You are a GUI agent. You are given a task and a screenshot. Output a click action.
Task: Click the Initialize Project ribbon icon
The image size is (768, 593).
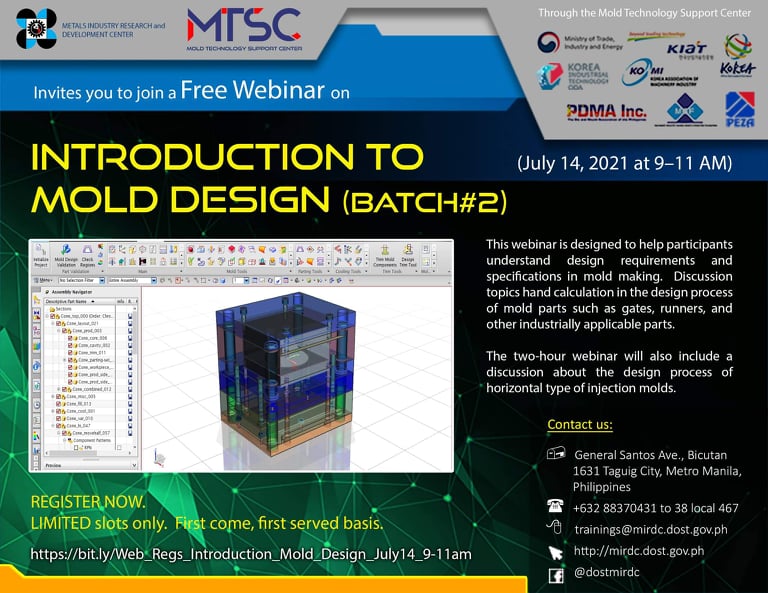[x=40, y=255]
